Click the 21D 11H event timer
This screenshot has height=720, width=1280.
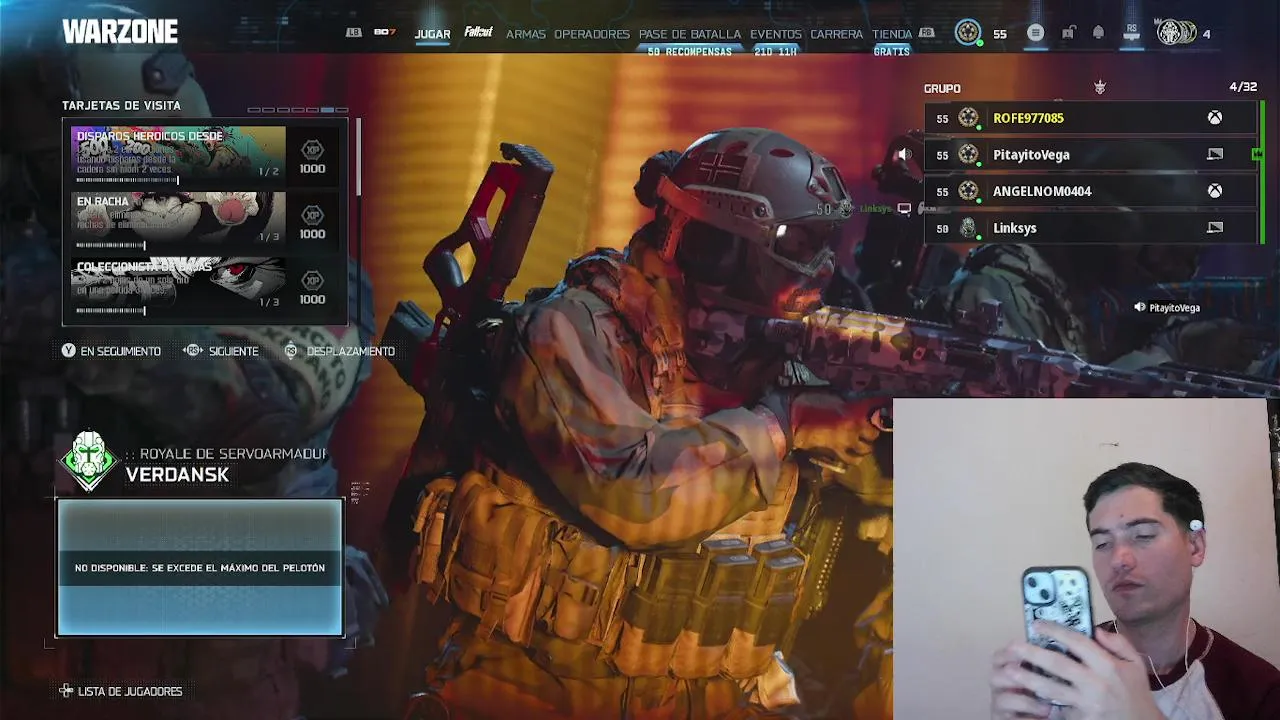pos(776,52)
